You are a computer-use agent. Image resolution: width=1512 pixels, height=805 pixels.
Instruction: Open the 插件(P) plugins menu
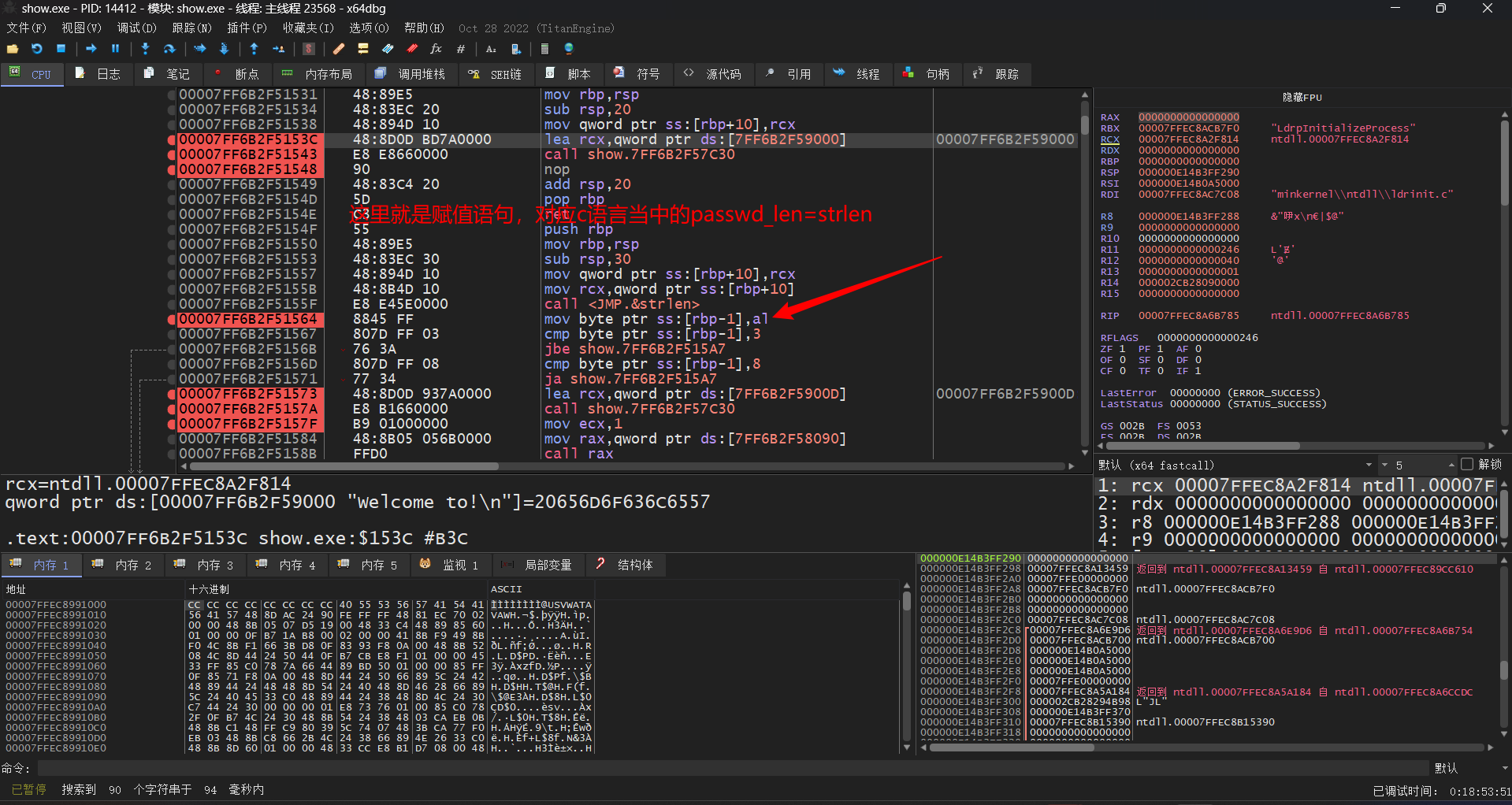point(247,28)
